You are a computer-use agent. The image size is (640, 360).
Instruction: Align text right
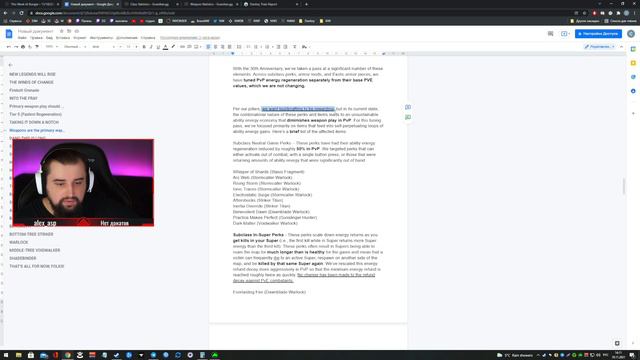222,47
